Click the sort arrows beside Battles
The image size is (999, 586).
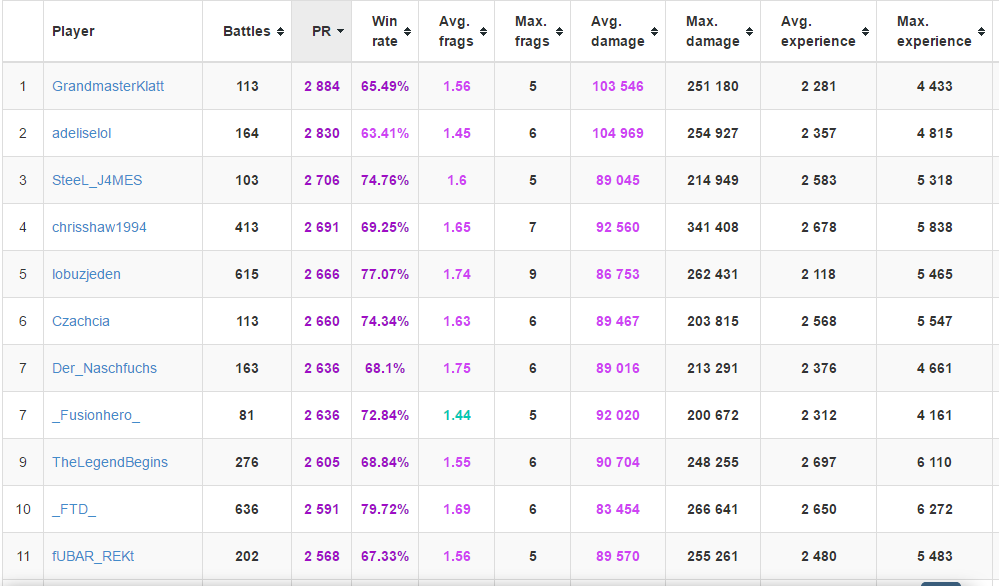point(279,31)
